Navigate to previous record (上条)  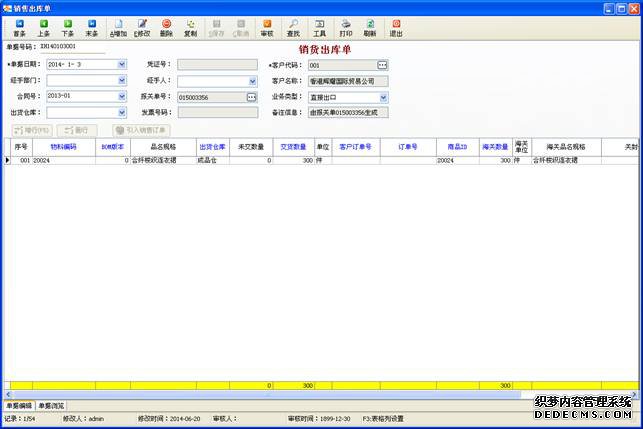(x=44, y=27)
